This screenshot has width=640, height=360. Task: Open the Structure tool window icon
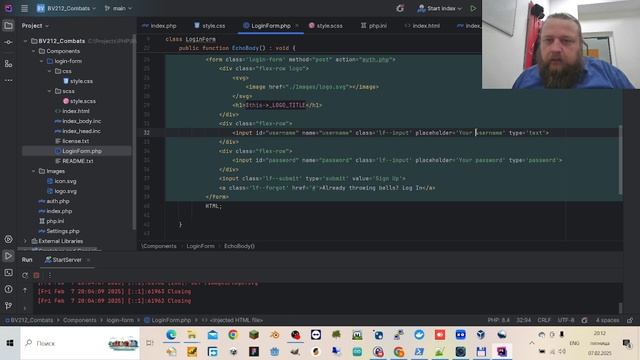click(x=8, y=64)
